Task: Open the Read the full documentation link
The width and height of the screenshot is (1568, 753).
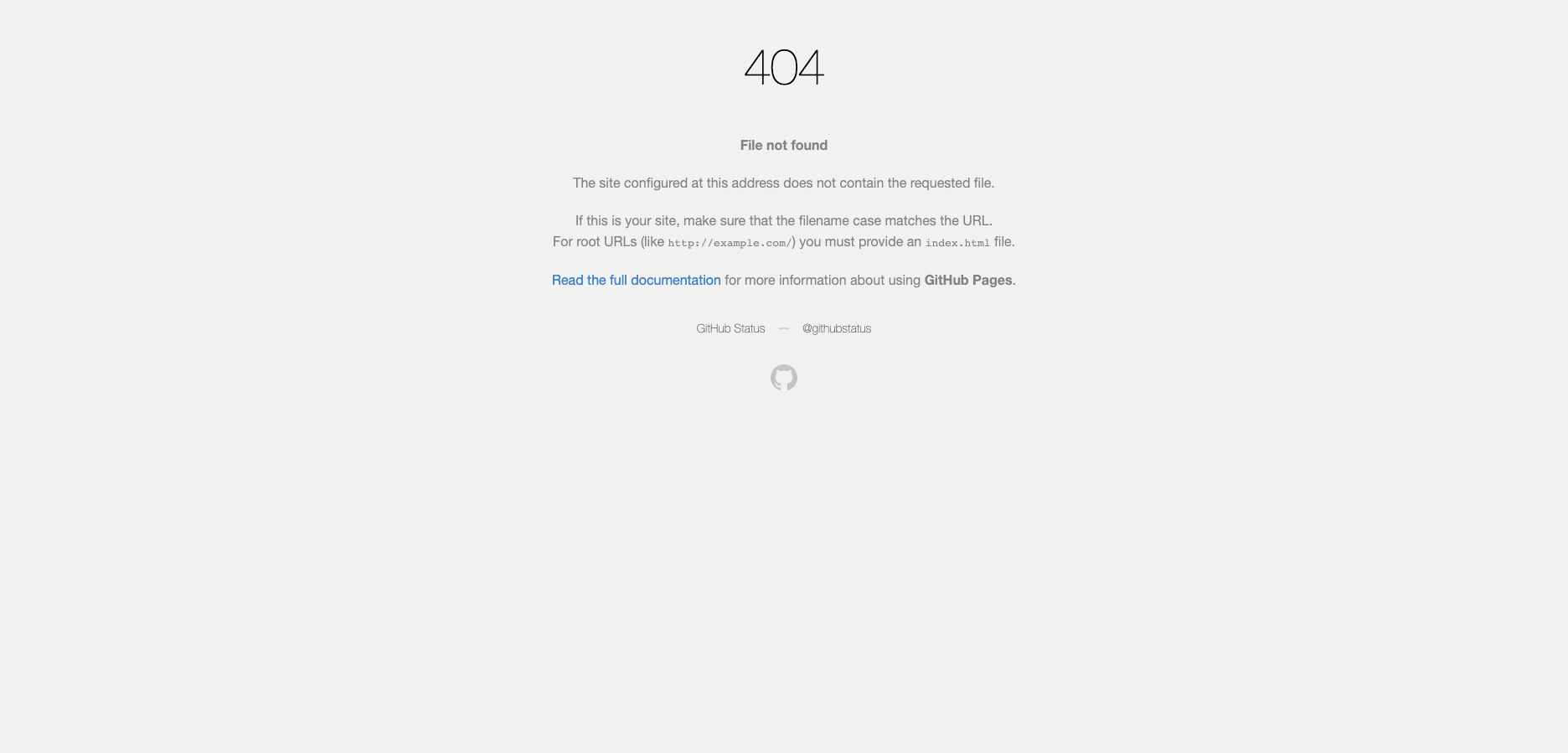Action: click(636, 280)
